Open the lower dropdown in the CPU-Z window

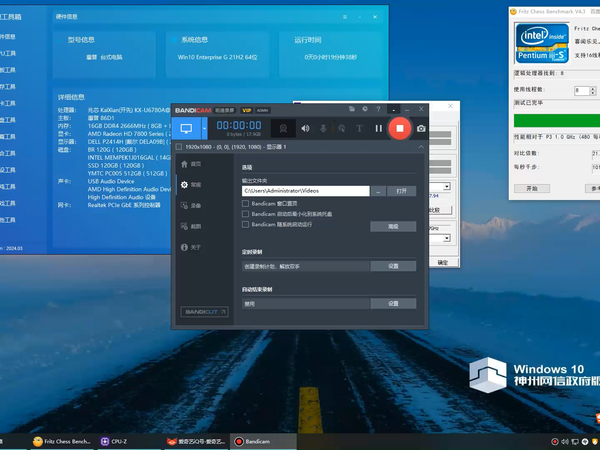pyautogui.click(x=446, y=238)
